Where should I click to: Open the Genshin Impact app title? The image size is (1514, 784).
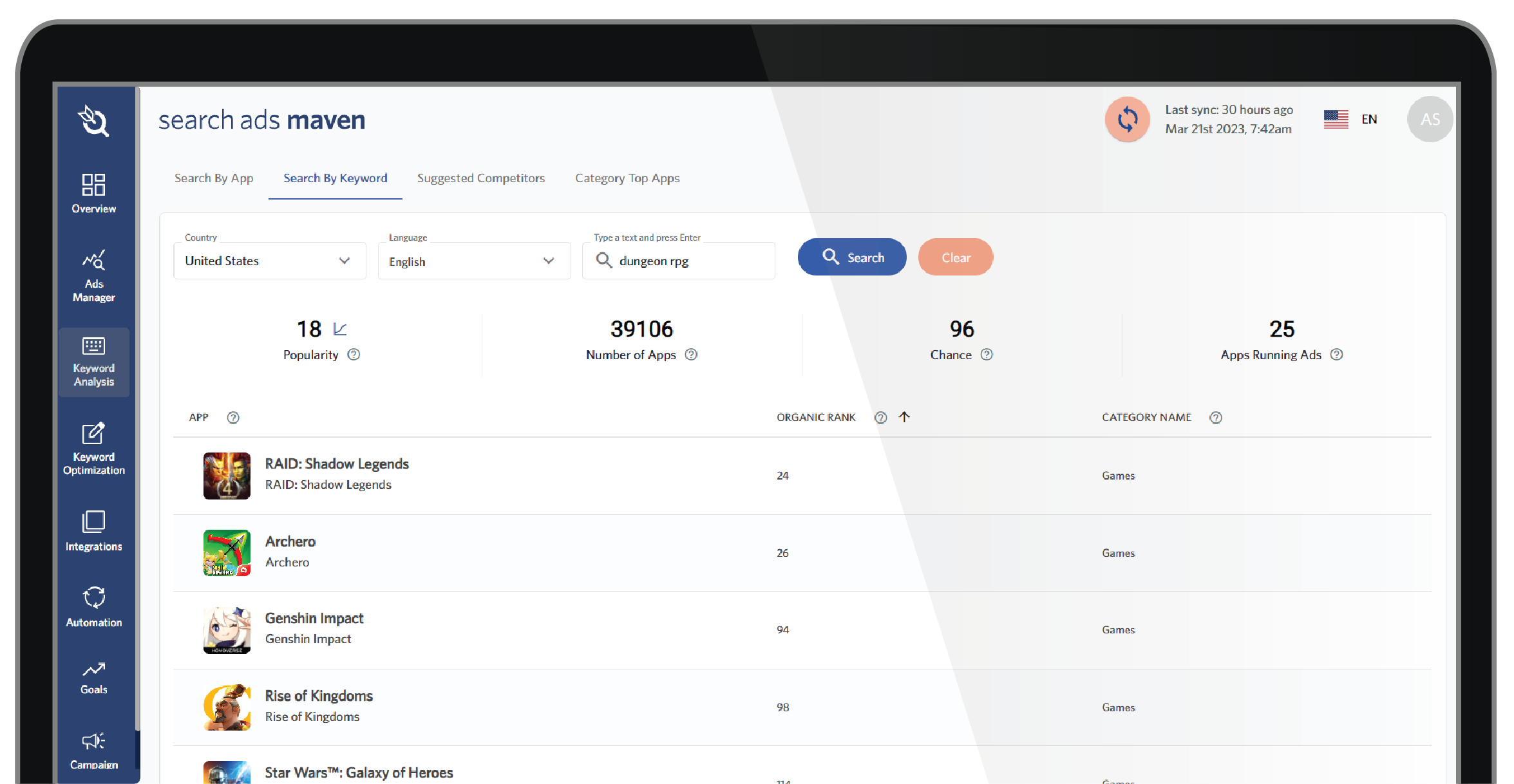pos(314,619)
